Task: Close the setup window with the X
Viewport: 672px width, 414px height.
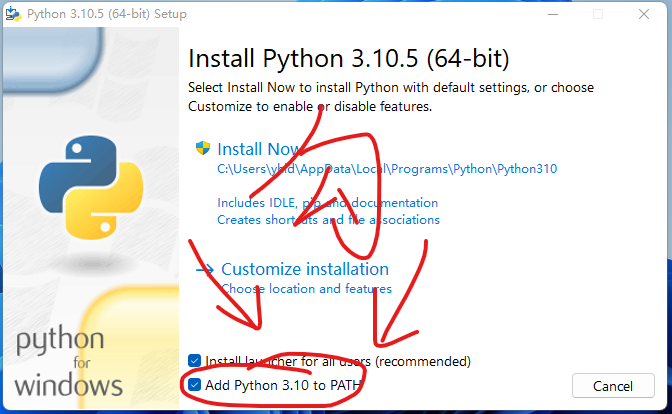Action: pyautogui.click(x=644, y=14)
